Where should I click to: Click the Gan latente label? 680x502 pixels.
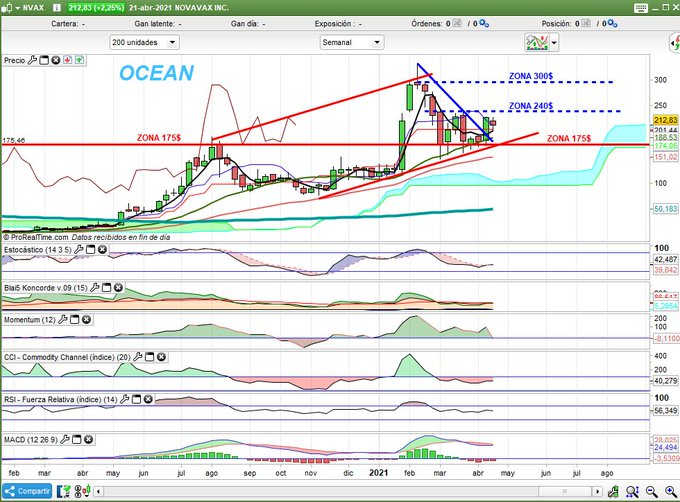point(154,24)
